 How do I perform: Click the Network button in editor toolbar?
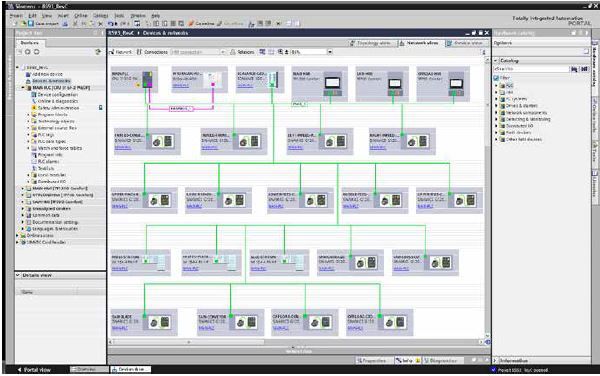point(121,52)
